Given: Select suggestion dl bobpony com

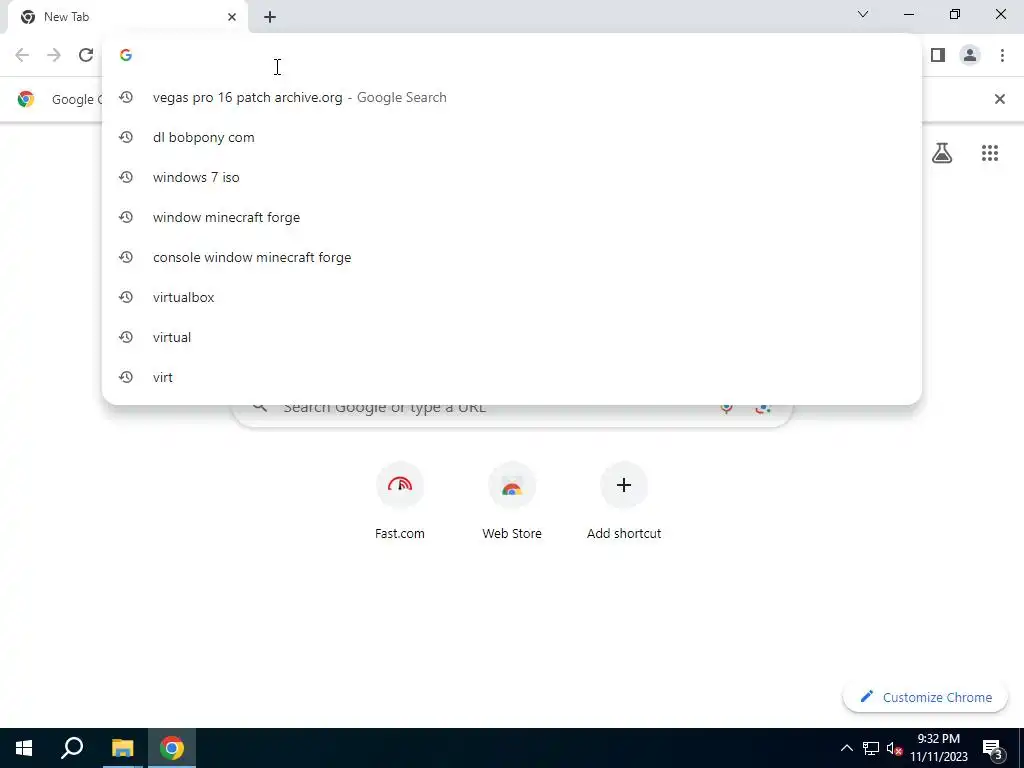Looking at the screenshot, I should 511,137.
